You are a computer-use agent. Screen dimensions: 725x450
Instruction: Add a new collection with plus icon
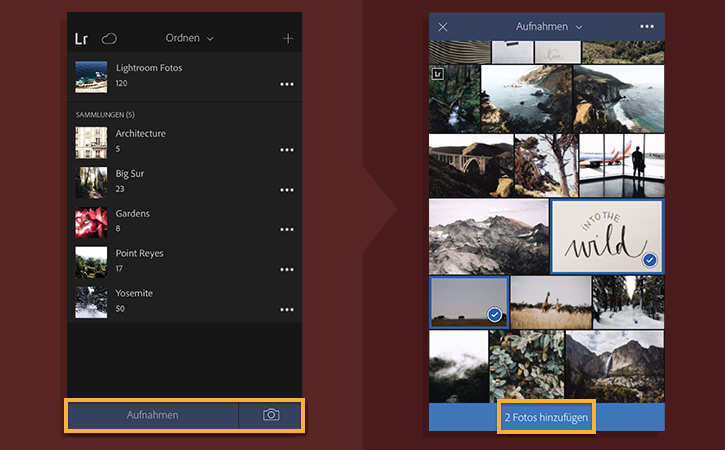click(x=288, y=38)
